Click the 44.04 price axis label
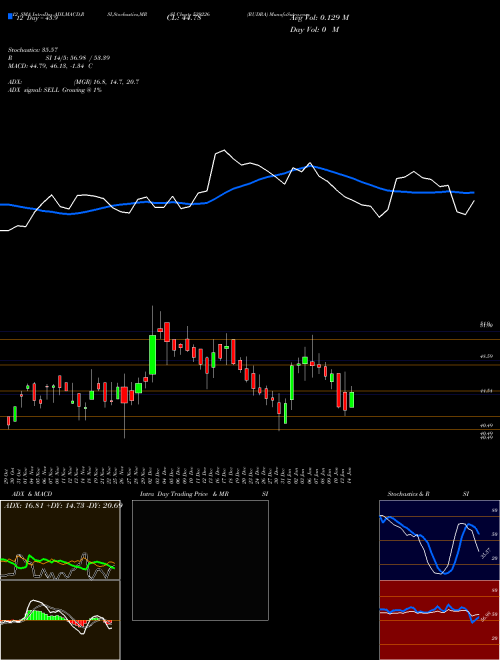 [x=487, y=391]
